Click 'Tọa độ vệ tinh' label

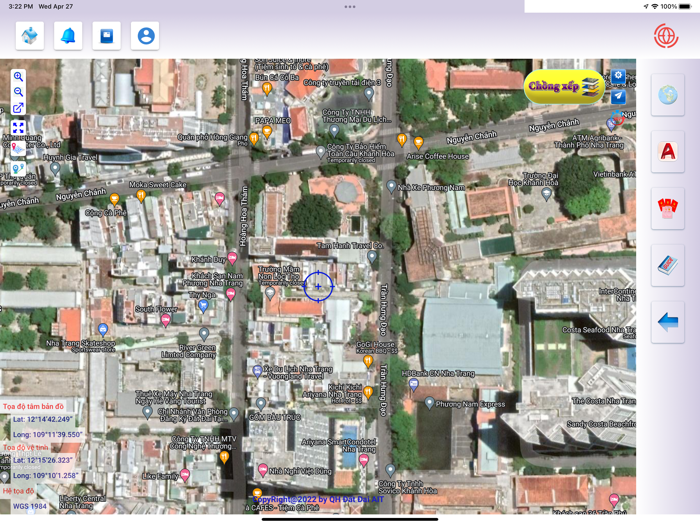[25, 447]
